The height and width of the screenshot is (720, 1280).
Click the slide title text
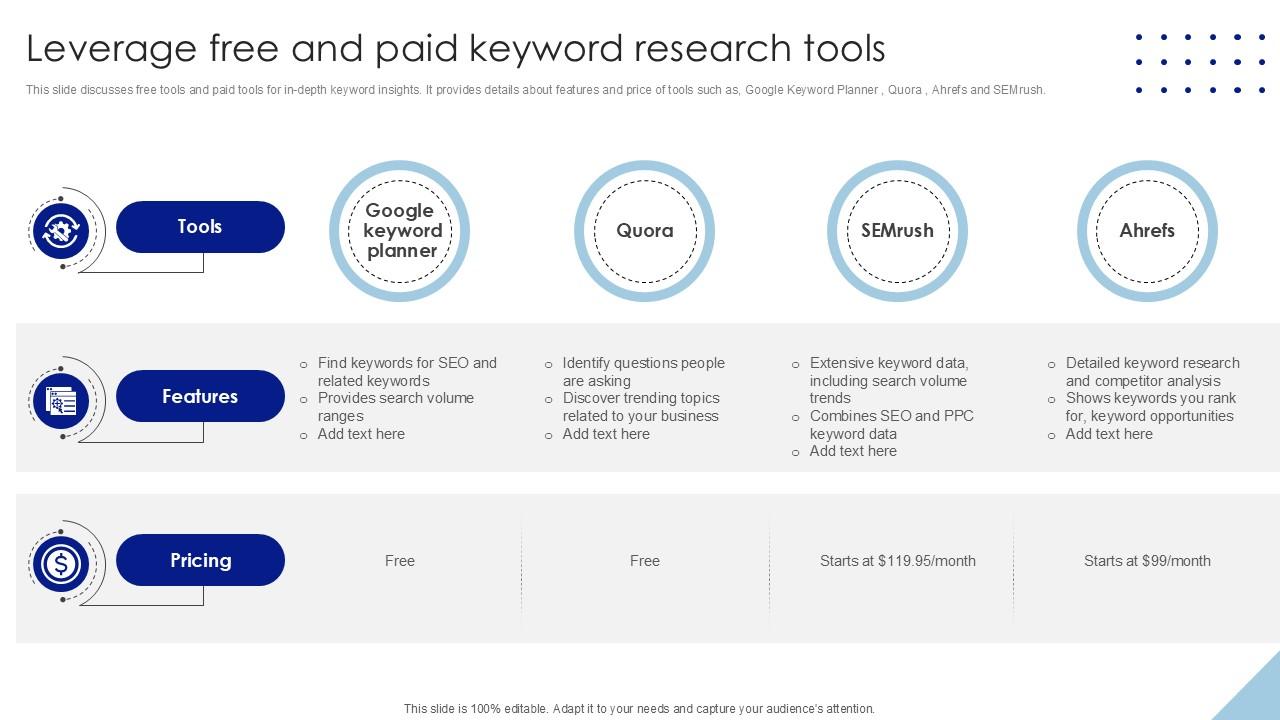pos(458,47)
